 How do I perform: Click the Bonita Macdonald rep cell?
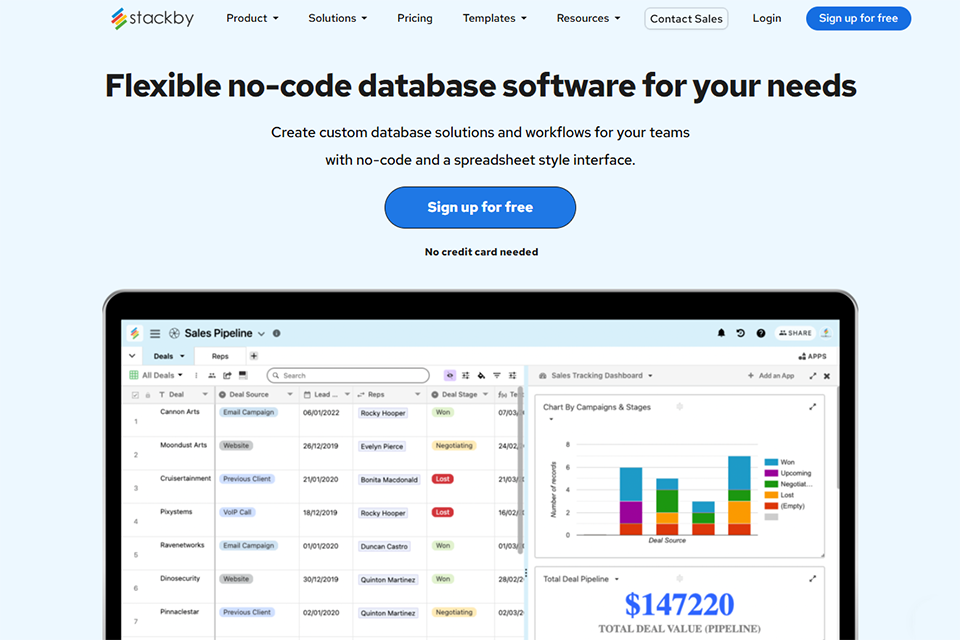tap(389, 480)
